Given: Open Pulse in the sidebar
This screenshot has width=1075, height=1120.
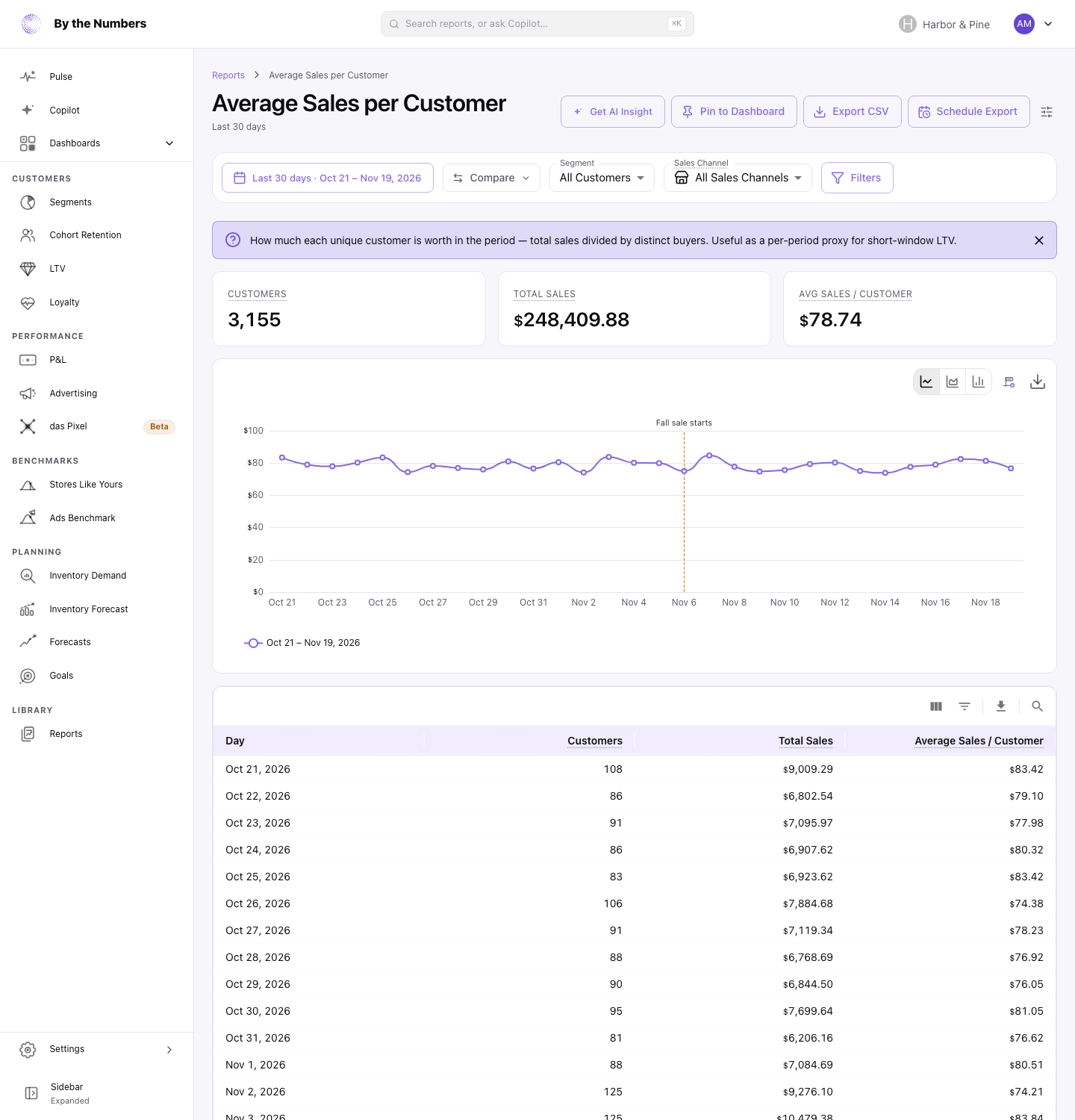Looking at the screenshot, I should [97, 77].
